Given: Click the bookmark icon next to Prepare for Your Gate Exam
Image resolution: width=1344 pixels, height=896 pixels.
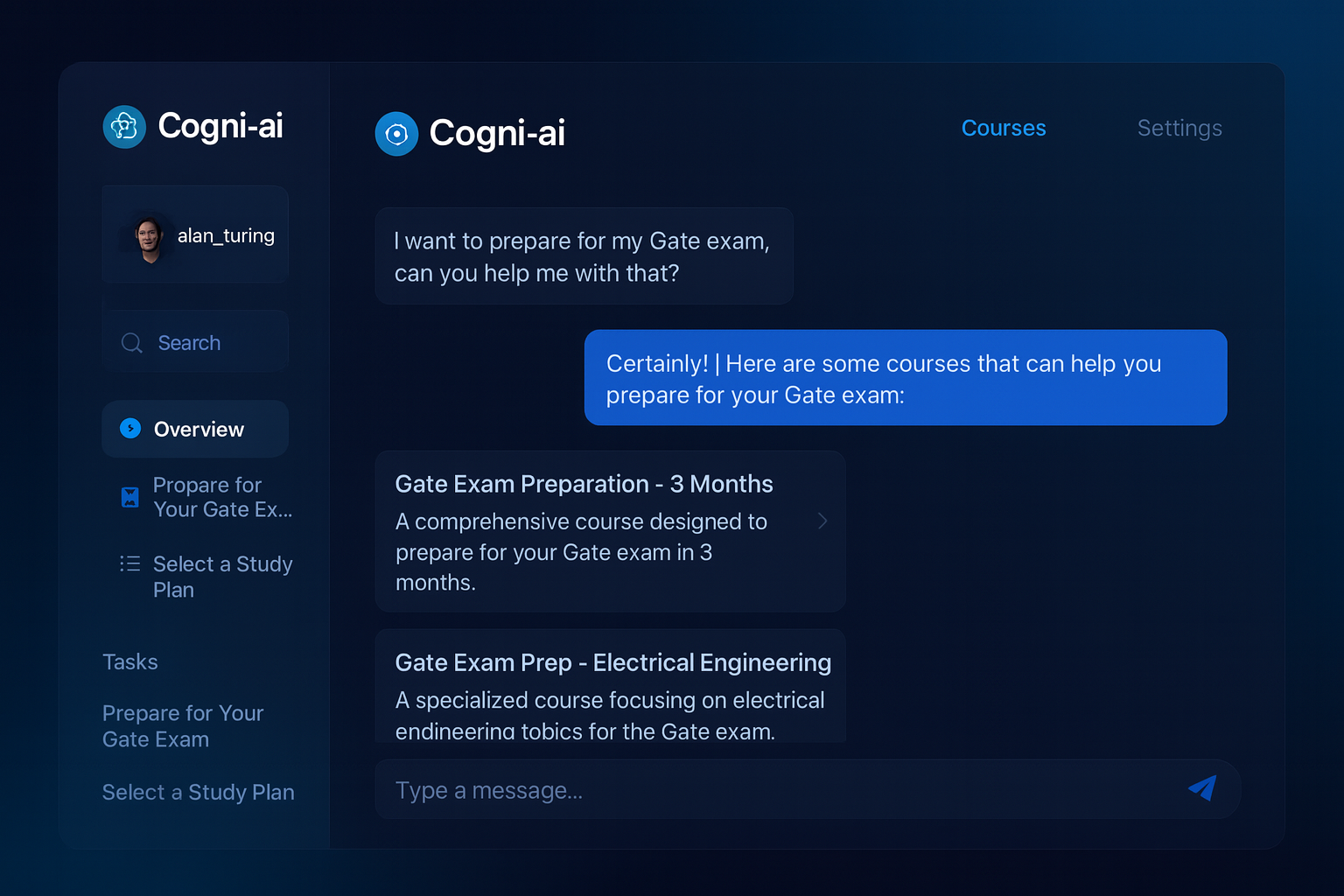Looking at the screenshot, I should (129, 496).
